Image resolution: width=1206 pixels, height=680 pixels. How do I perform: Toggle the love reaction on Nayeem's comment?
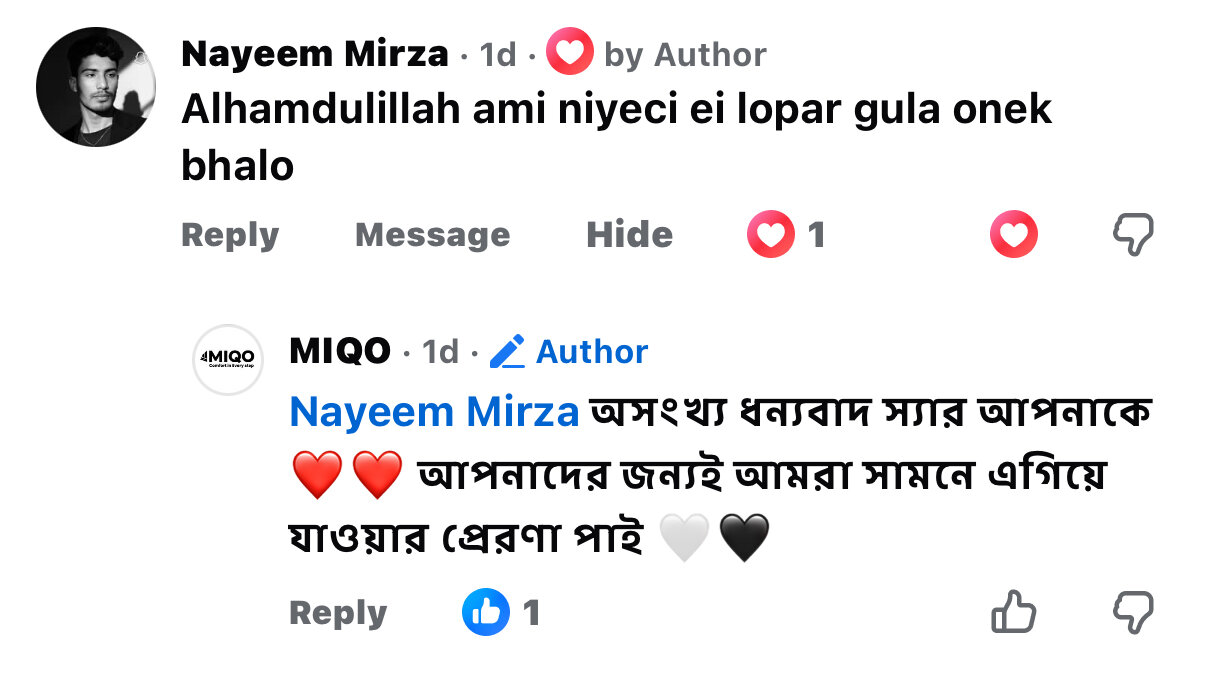point(1013,235)
